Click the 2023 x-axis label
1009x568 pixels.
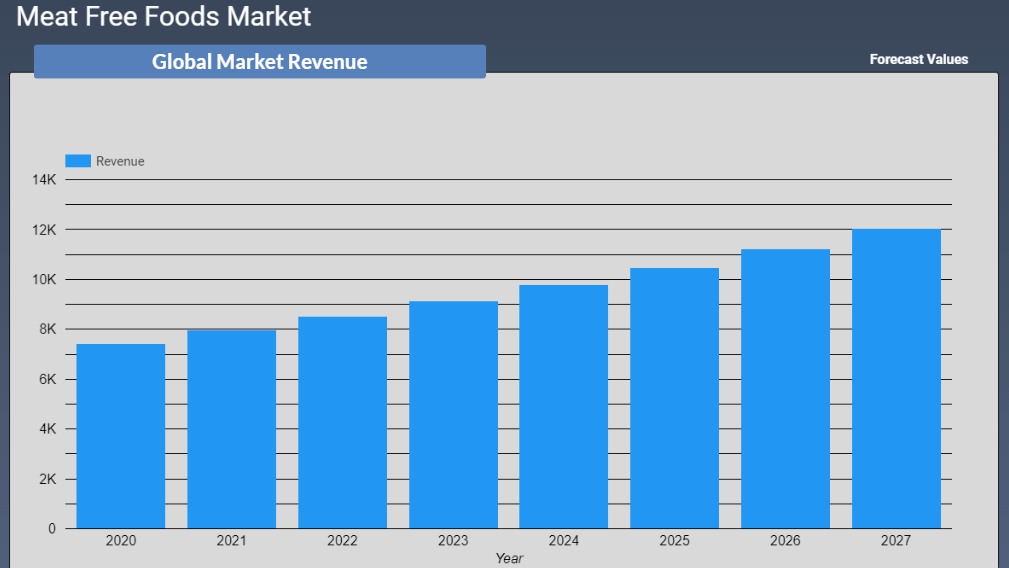coord(453,541)
